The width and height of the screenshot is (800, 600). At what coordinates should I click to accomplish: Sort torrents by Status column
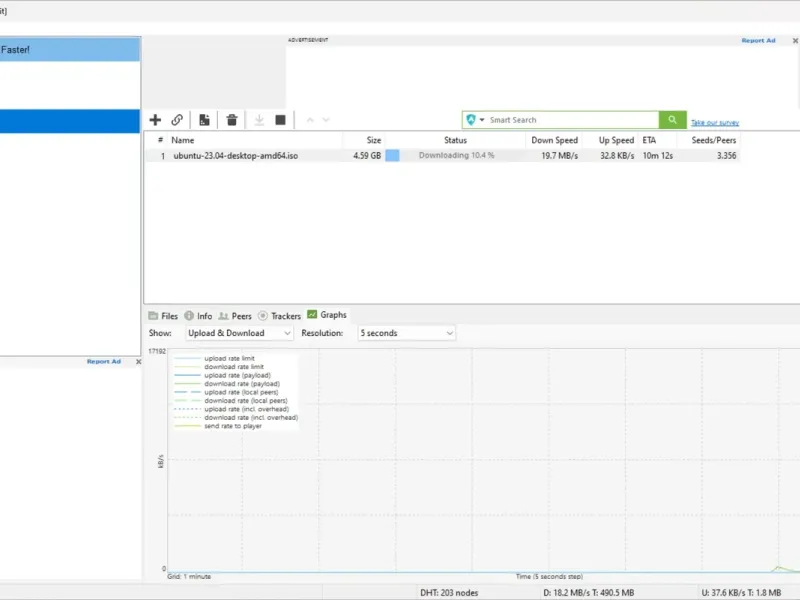pyautogui.click(x=455, y=140)
